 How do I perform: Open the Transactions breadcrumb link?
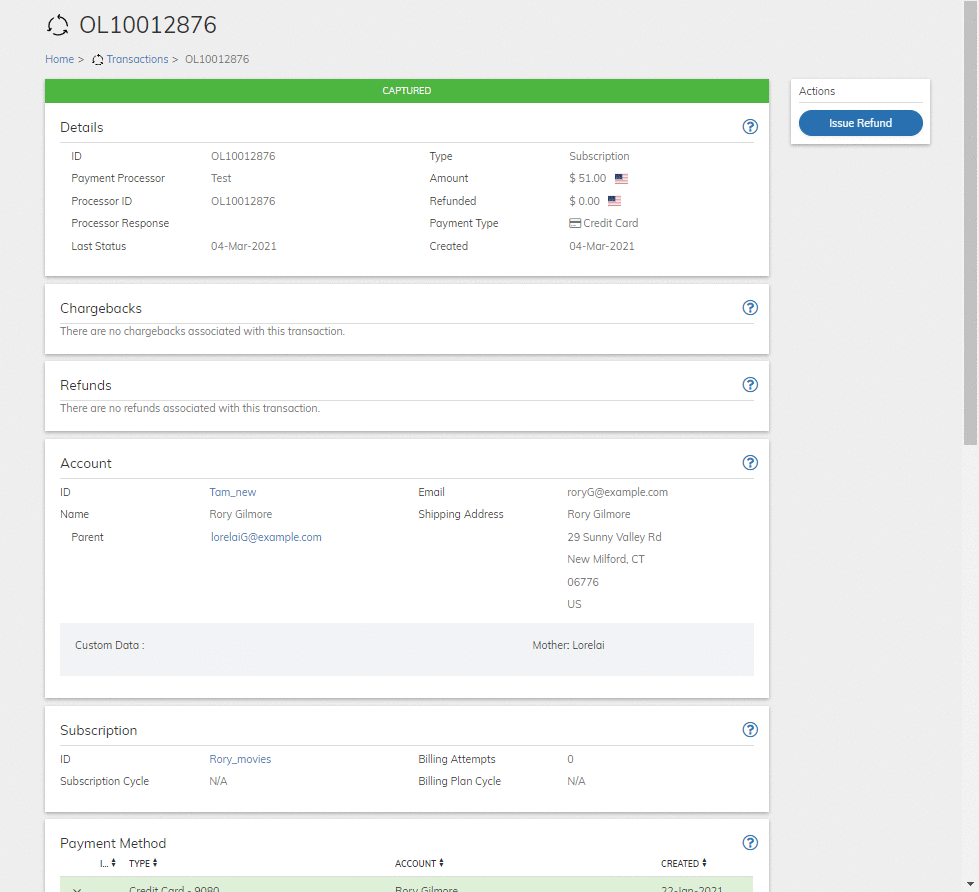pos(137,59)
